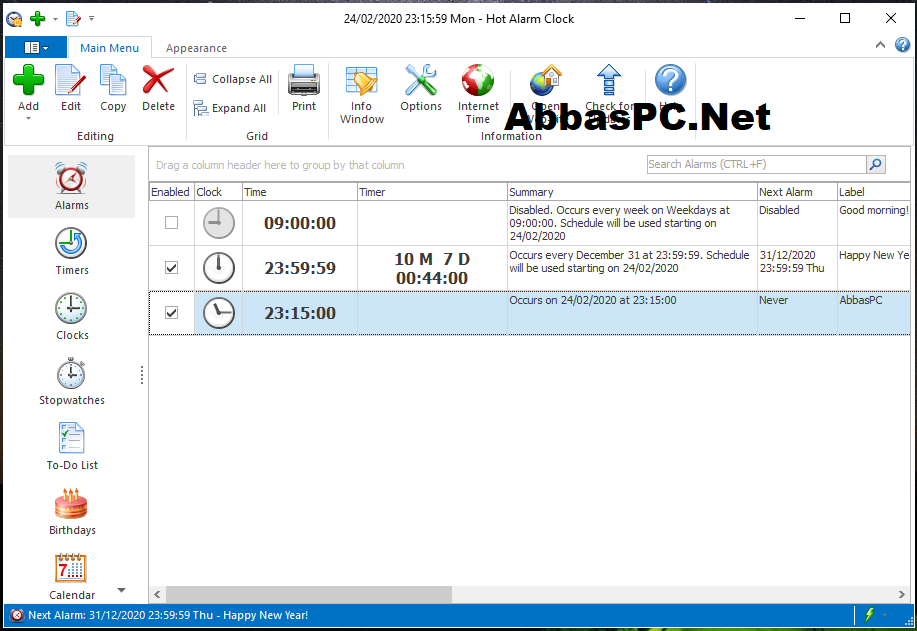Image resolution: width=917 pixels, height=631 pixels.
Task: Click Expand All in Grid group
Action: (x=230, y=108)
